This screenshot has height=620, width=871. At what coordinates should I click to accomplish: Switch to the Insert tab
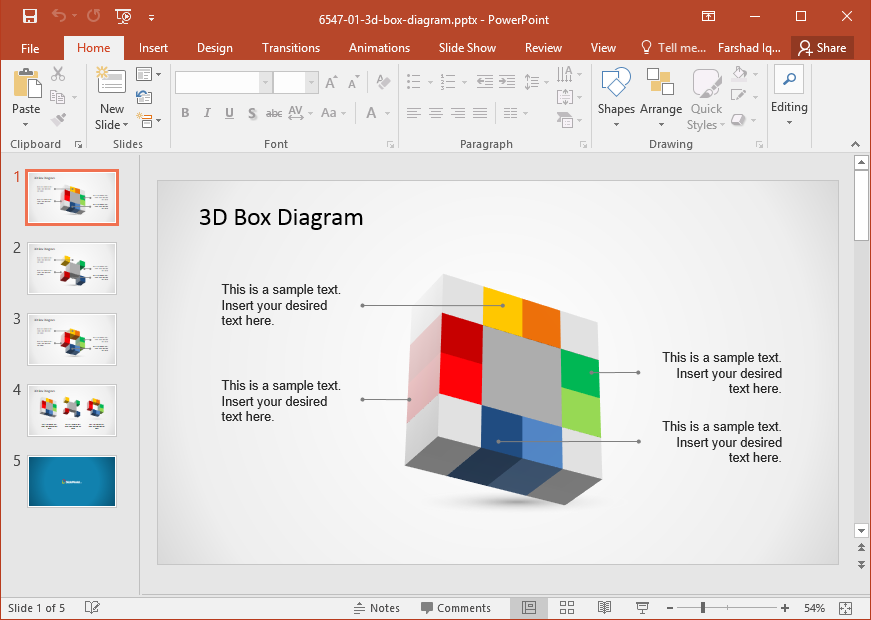[153, 48]
